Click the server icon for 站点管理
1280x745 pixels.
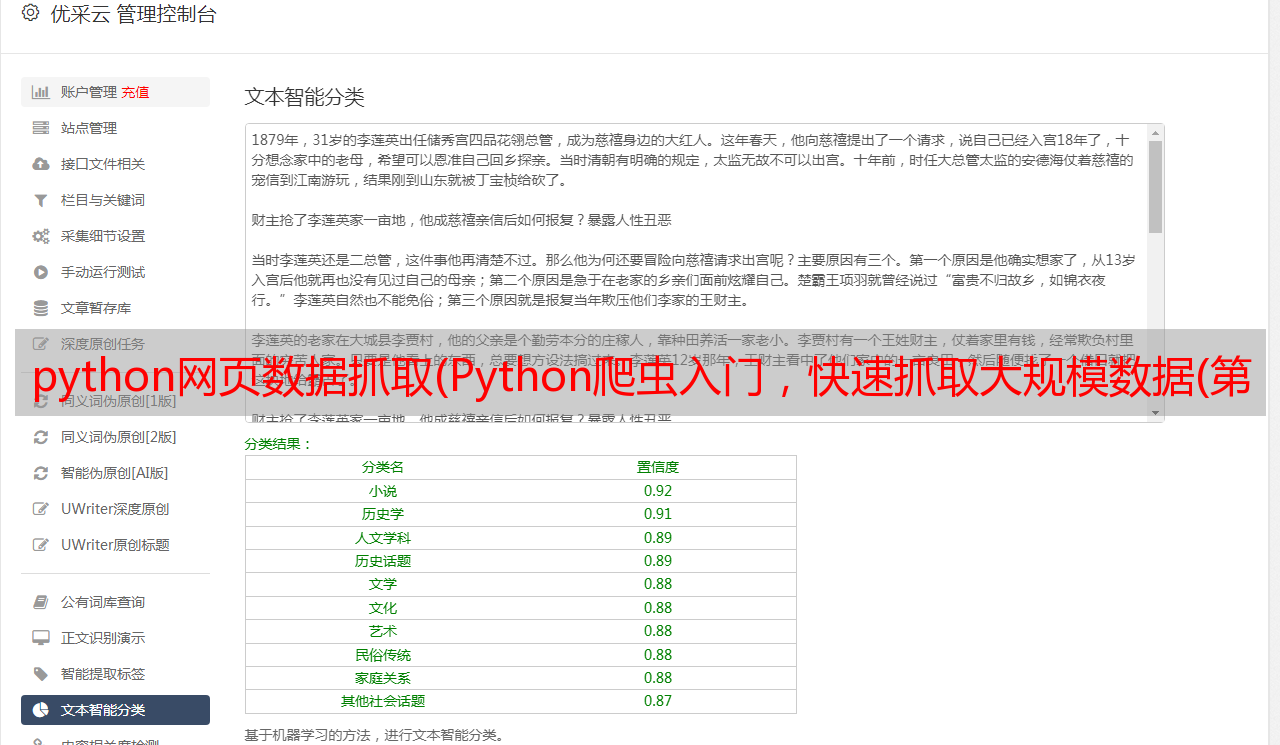point(41,128)
